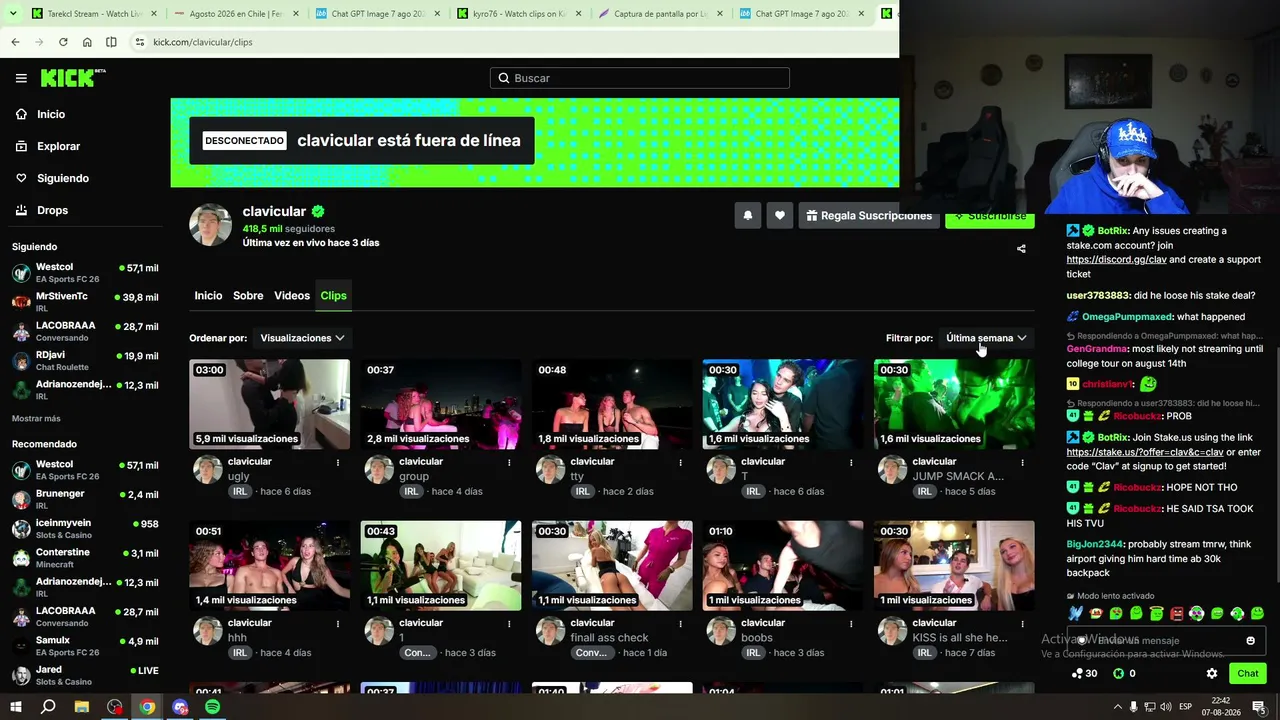Click Mostrar más under Siguiendo
Image resolution: width=1280 pixels, height=720 pixels.
(x=36, y=418)
